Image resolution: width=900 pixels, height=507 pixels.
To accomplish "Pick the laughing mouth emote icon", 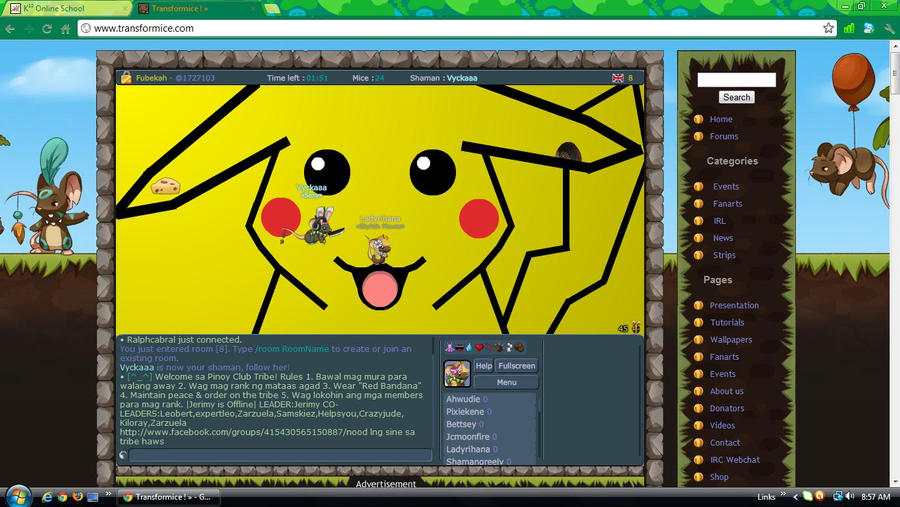I will tap(460, 348).
